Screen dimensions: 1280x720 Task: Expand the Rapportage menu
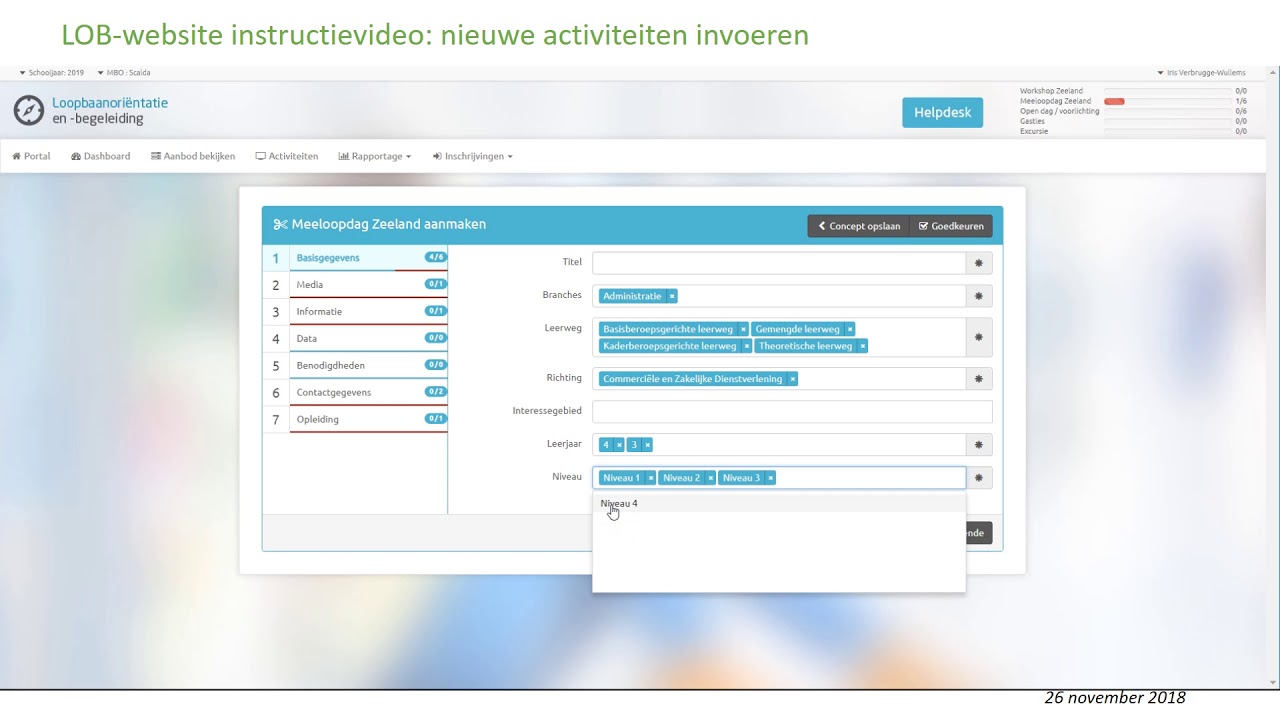tap(375, 156)
